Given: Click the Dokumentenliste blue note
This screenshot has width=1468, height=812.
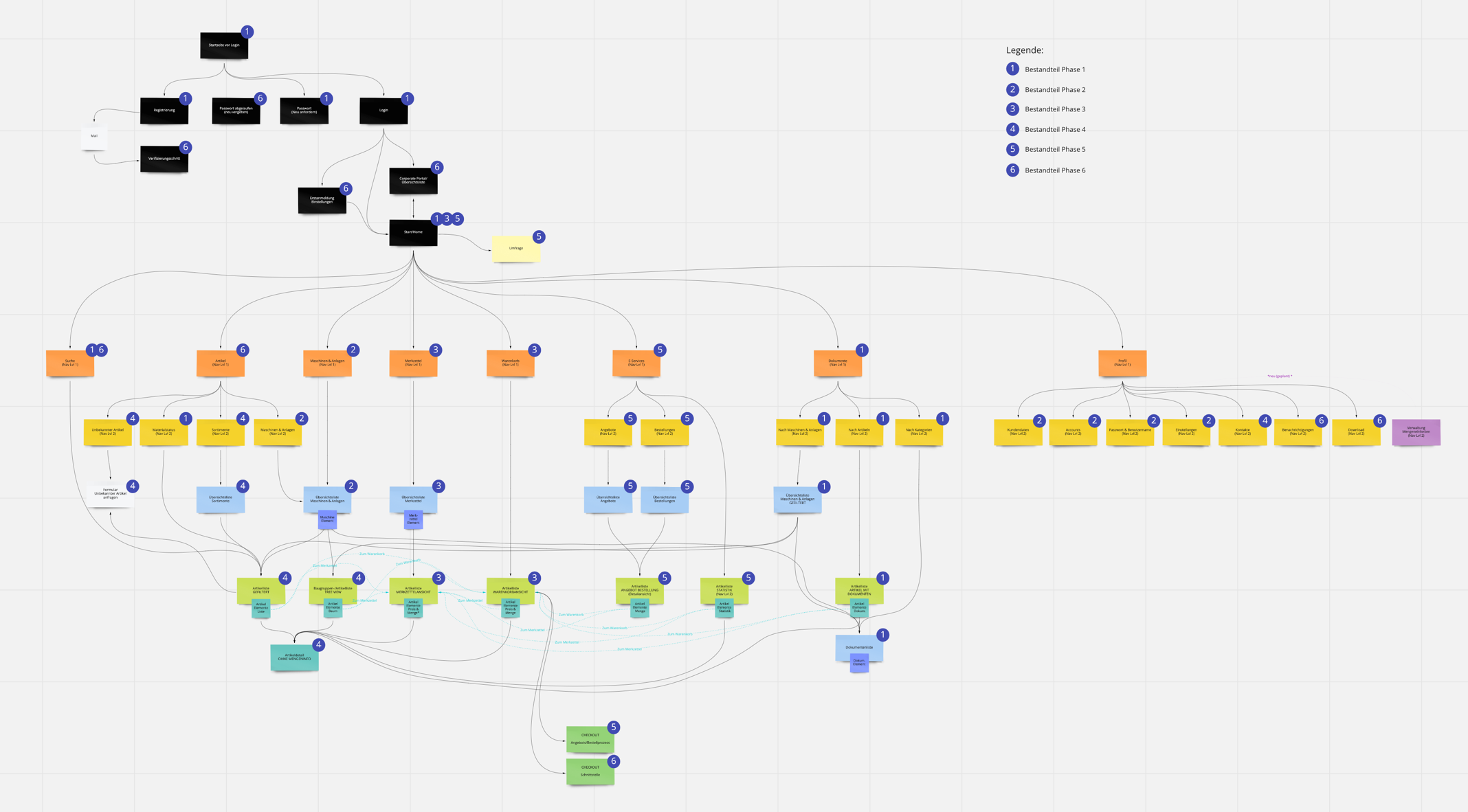Looking at the screenshot, I should pos(858,646).
